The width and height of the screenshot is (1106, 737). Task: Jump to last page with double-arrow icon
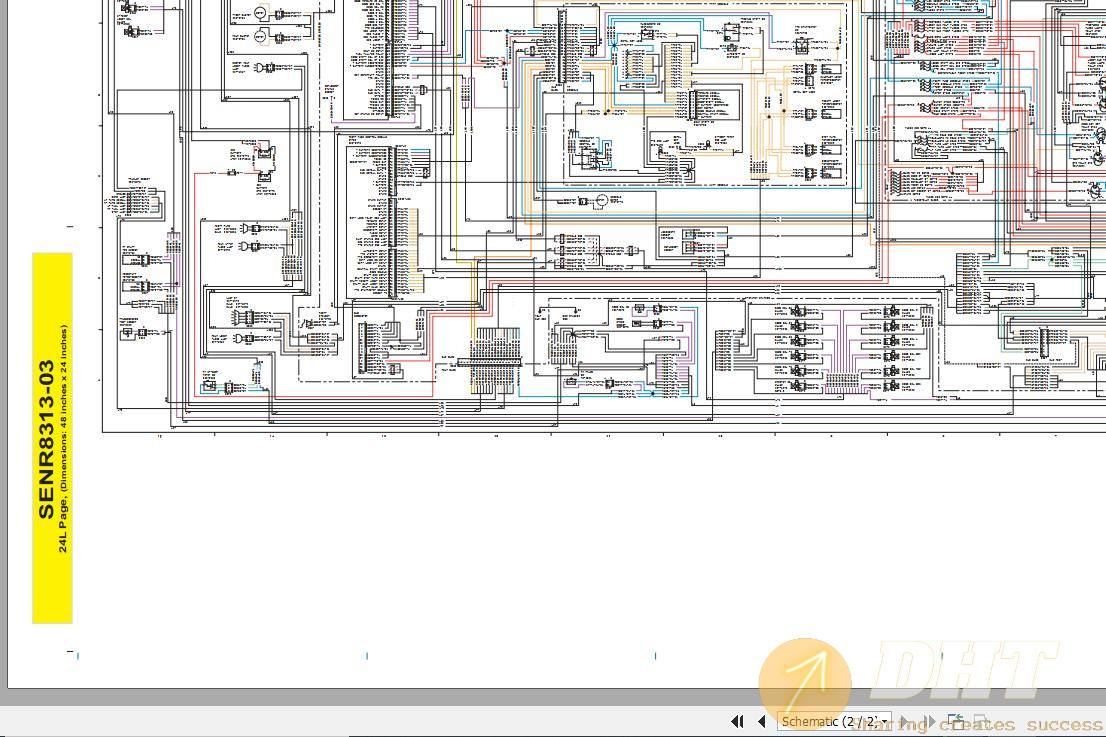(x=929, y=721)
